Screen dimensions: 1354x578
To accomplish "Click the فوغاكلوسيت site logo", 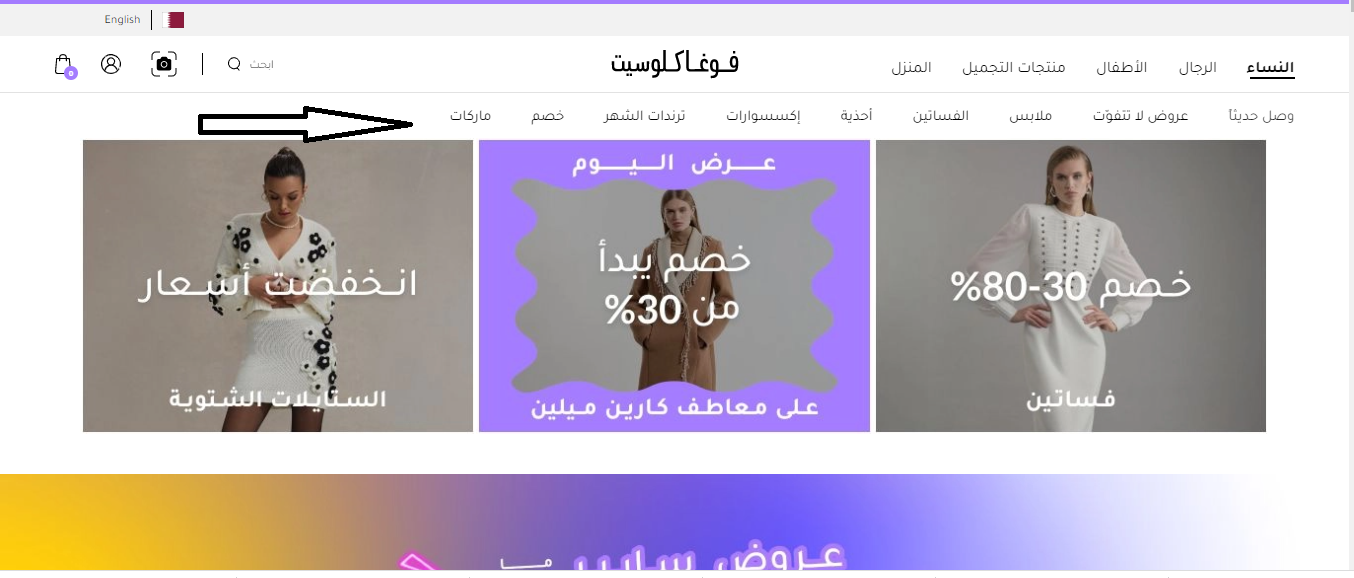I will (x=675, y=64).
